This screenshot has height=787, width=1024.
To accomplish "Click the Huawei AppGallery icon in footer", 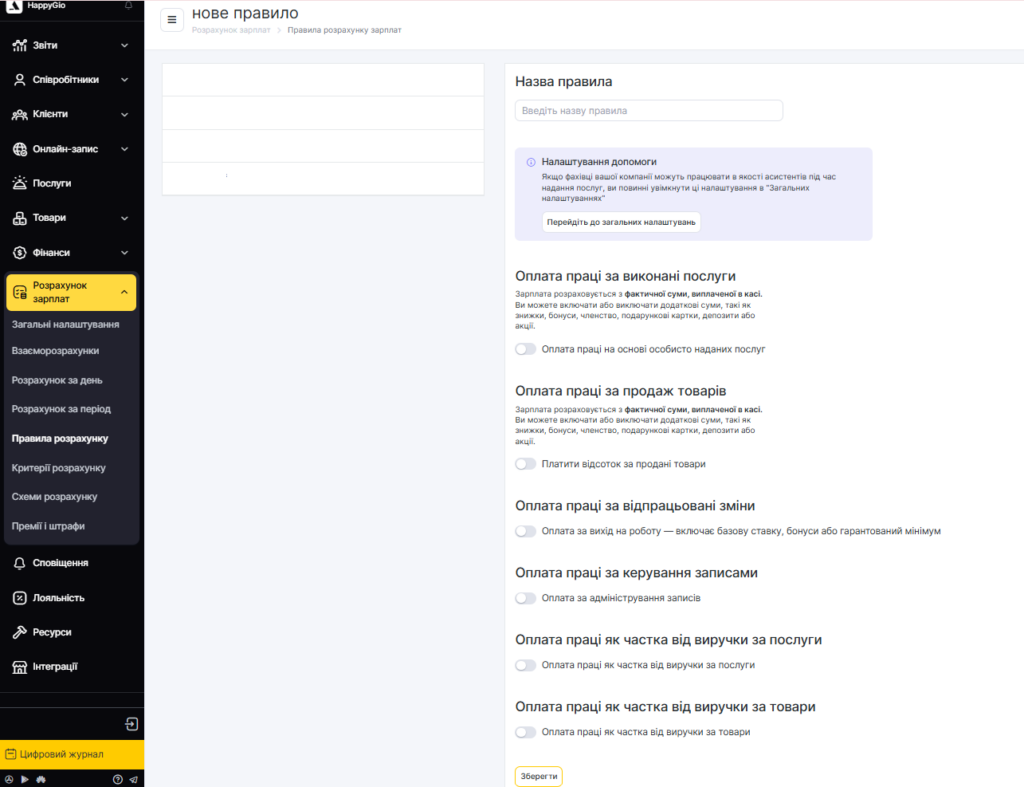I will tap(41, 779).
